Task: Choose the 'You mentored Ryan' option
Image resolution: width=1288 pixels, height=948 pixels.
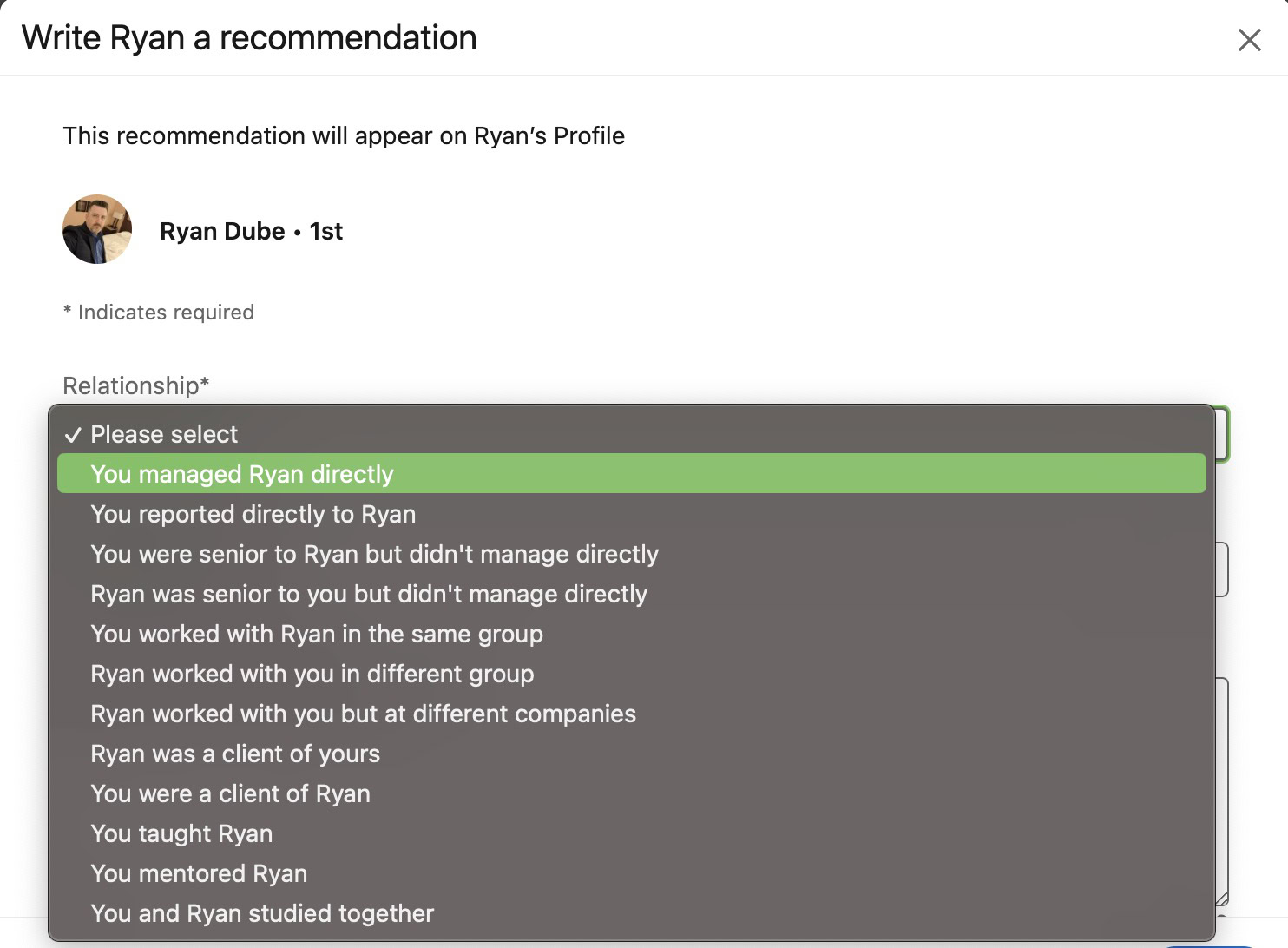Action: [199, 873]
